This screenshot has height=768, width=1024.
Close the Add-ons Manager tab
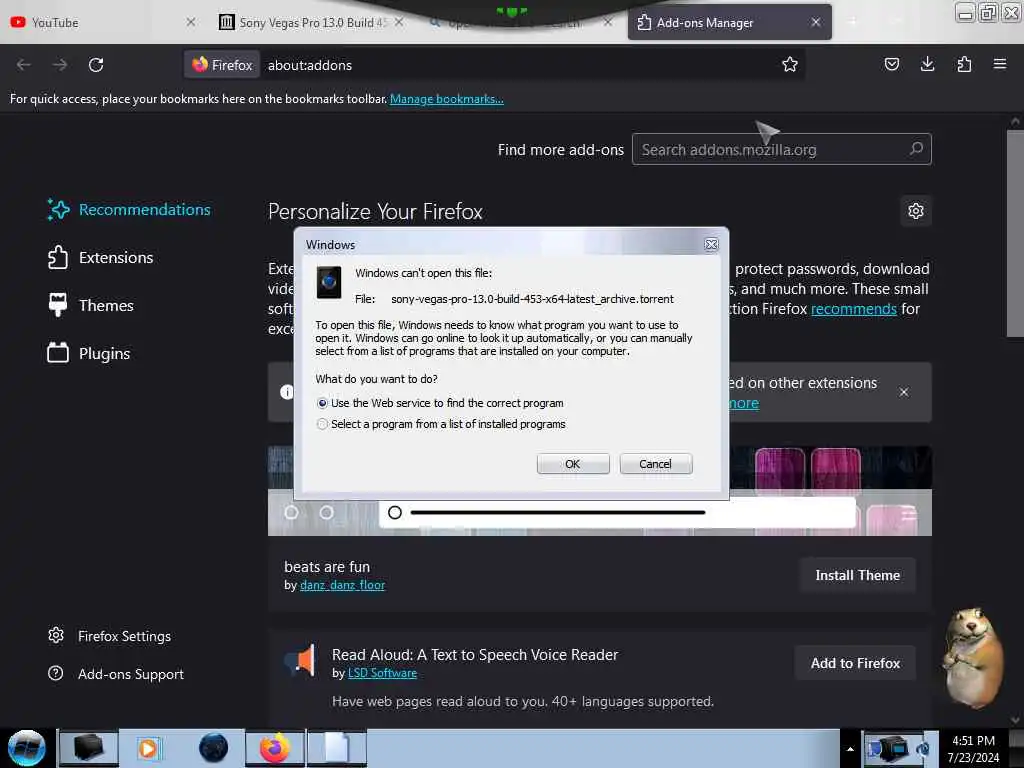click(816, 22)
